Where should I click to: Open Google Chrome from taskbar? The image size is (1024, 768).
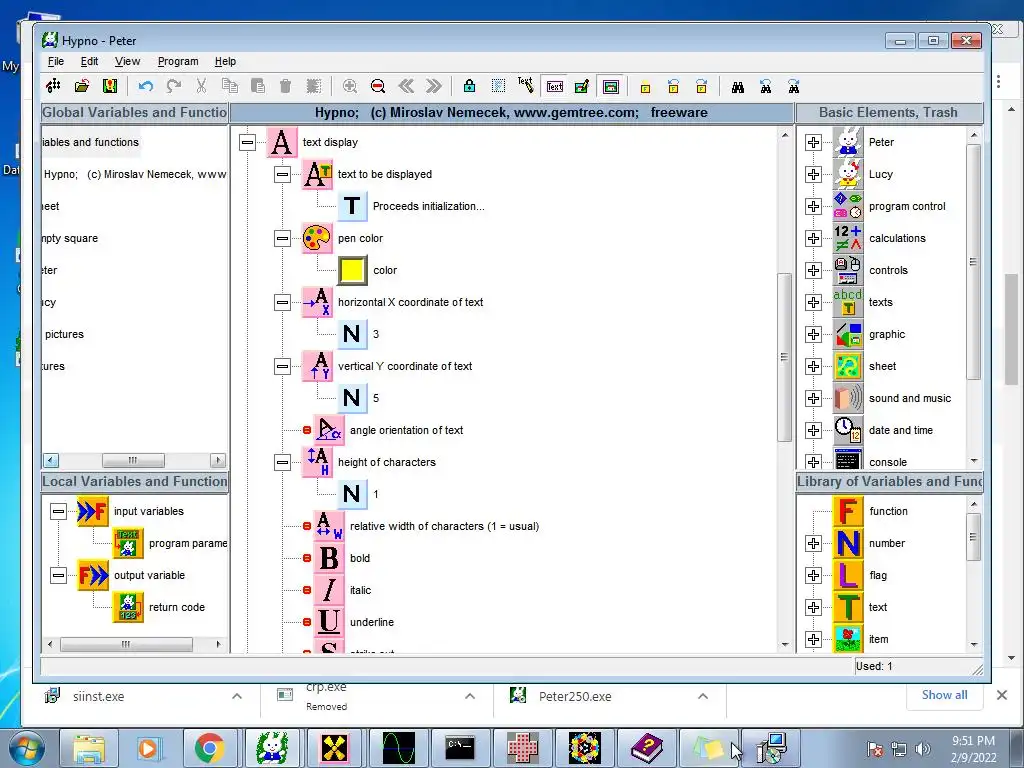(x=209, y=748)
